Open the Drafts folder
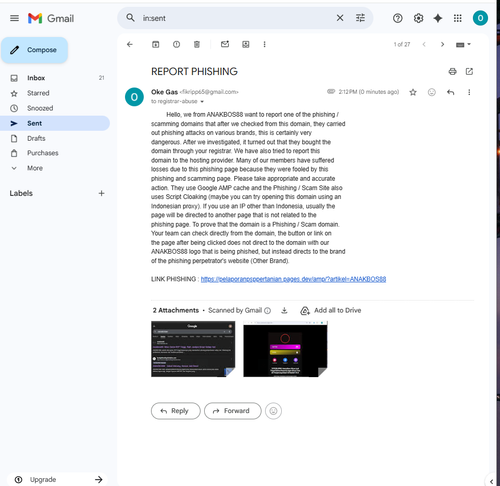 click(x=55, y=138)
